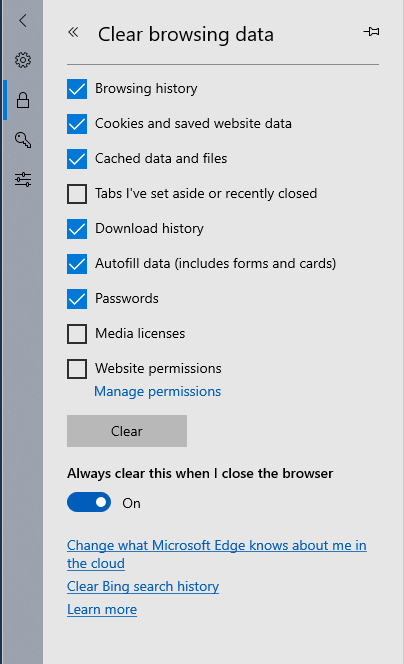Uncheck the Passwords checkbox
This screenshot has height=664, width=404.
pos(77,299)
